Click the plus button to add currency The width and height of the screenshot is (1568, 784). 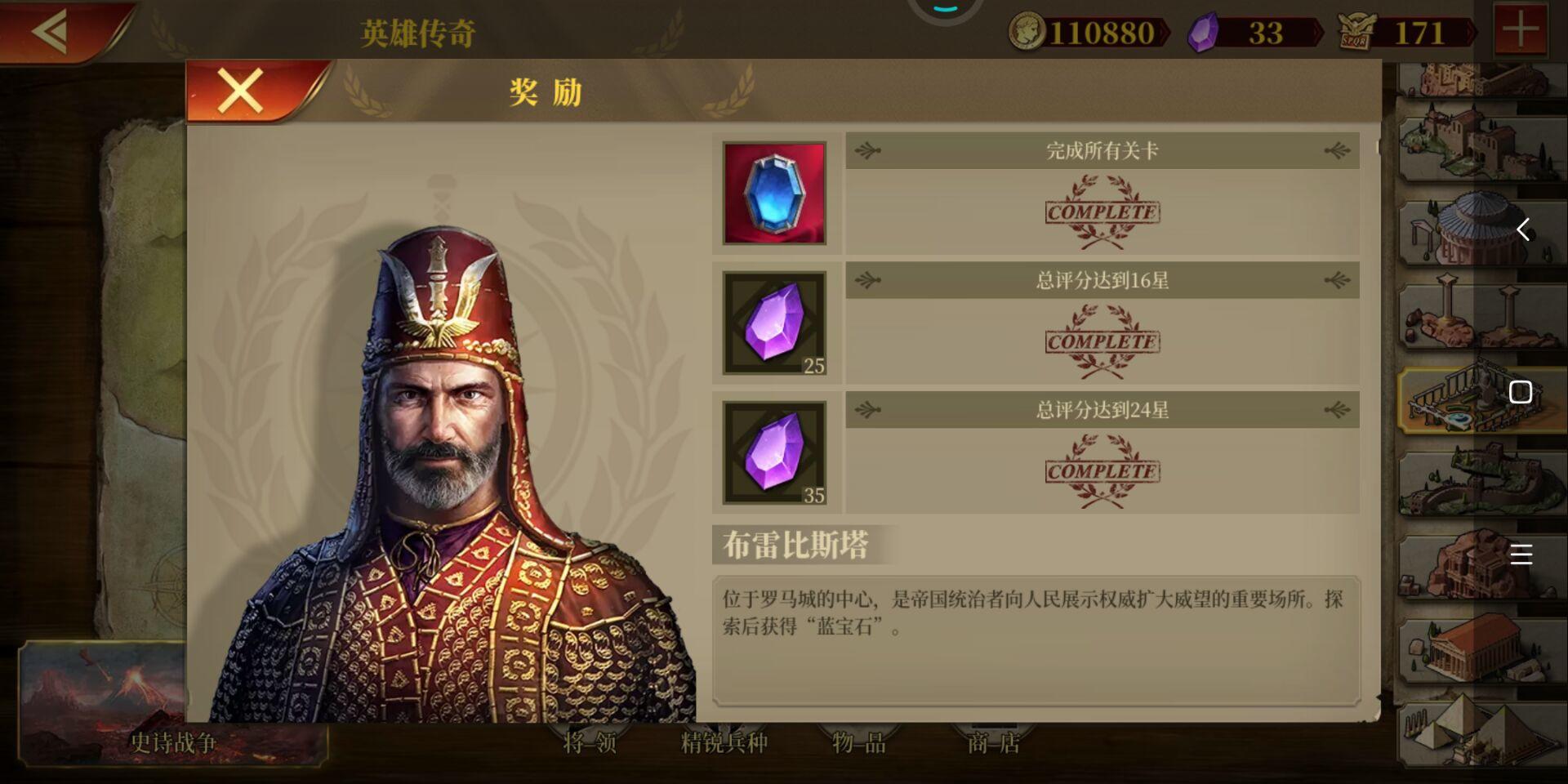(x=1520, y=31)
